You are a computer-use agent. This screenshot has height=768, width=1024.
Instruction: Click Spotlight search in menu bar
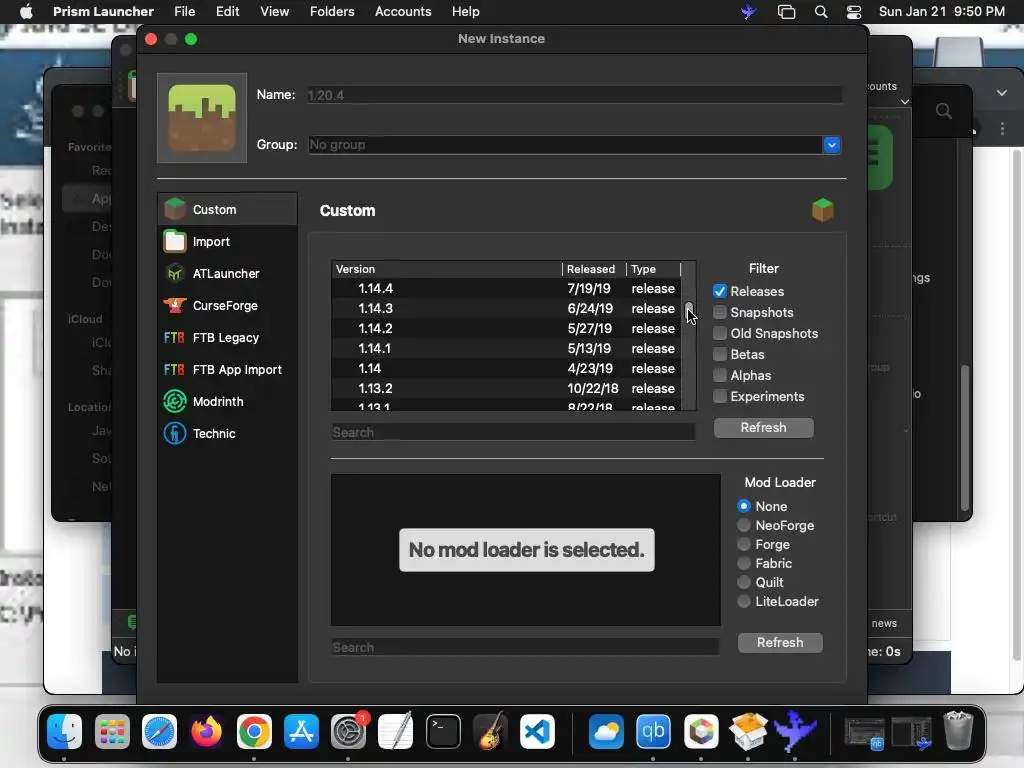click(x=821, y=12)
